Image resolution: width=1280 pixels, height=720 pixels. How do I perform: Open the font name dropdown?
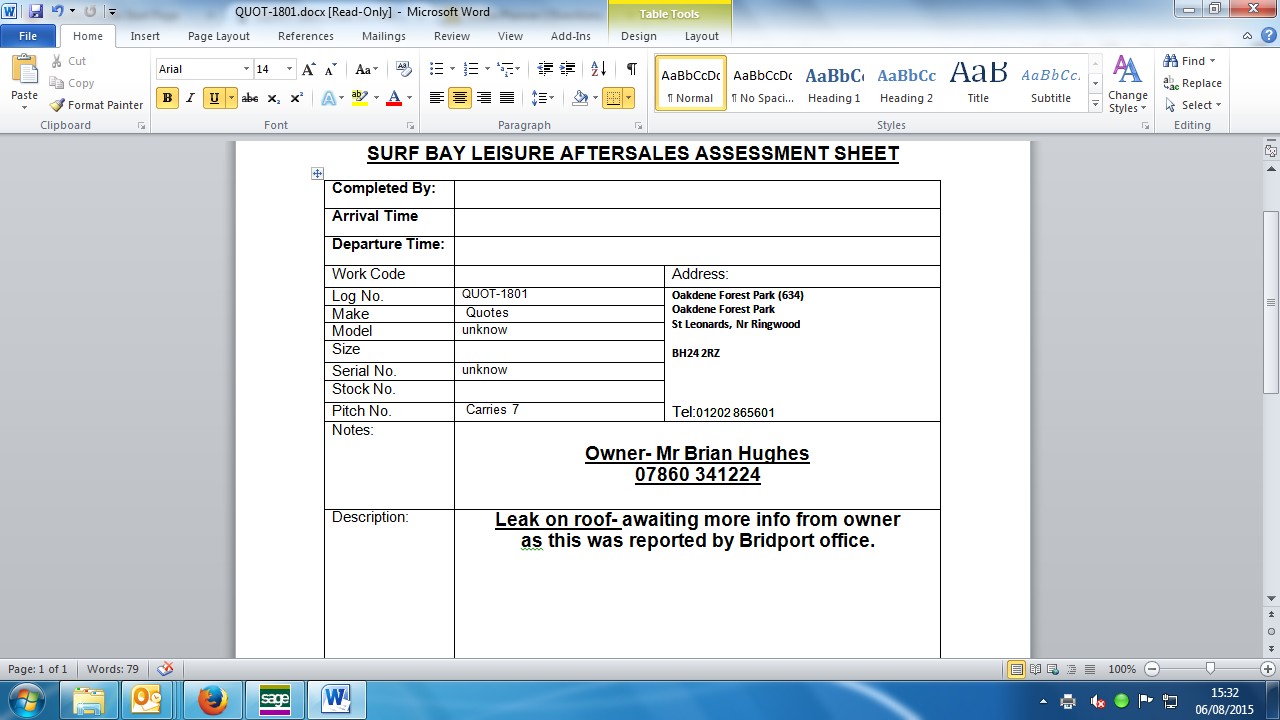pos(246,69)
